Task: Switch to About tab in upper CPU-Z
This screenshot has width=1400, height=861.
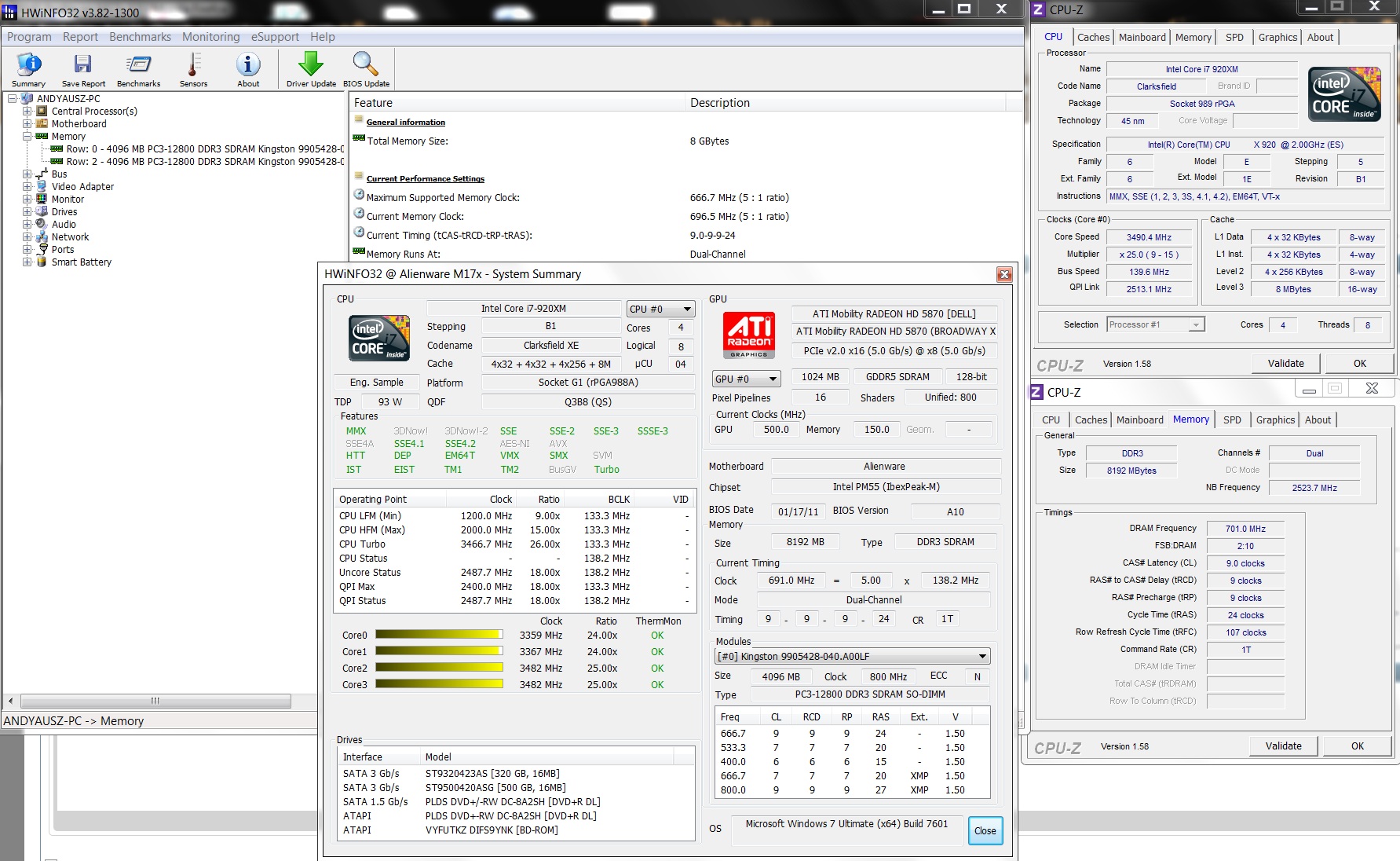Action: click(x=1320, y=38)
